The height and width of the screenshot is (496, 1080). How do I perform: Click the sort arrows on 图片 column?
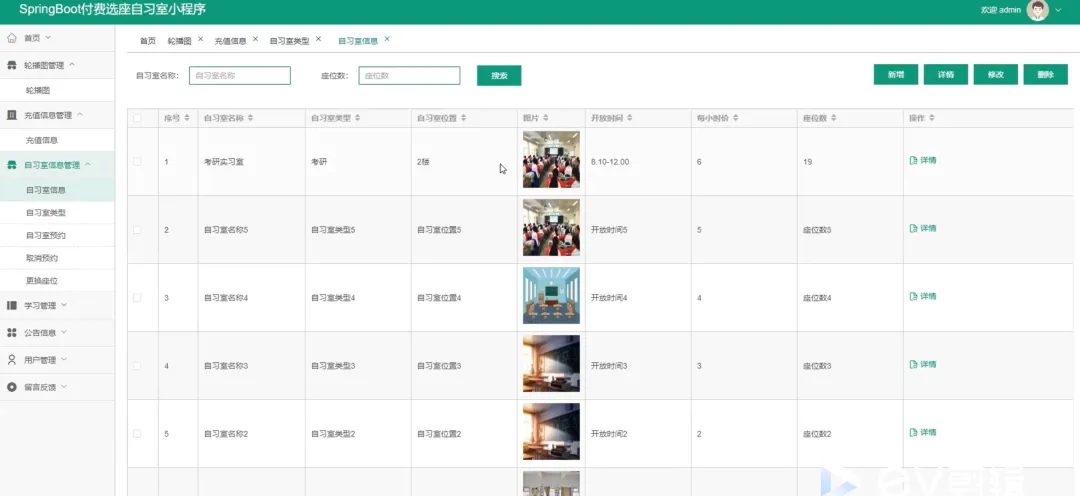546,118
